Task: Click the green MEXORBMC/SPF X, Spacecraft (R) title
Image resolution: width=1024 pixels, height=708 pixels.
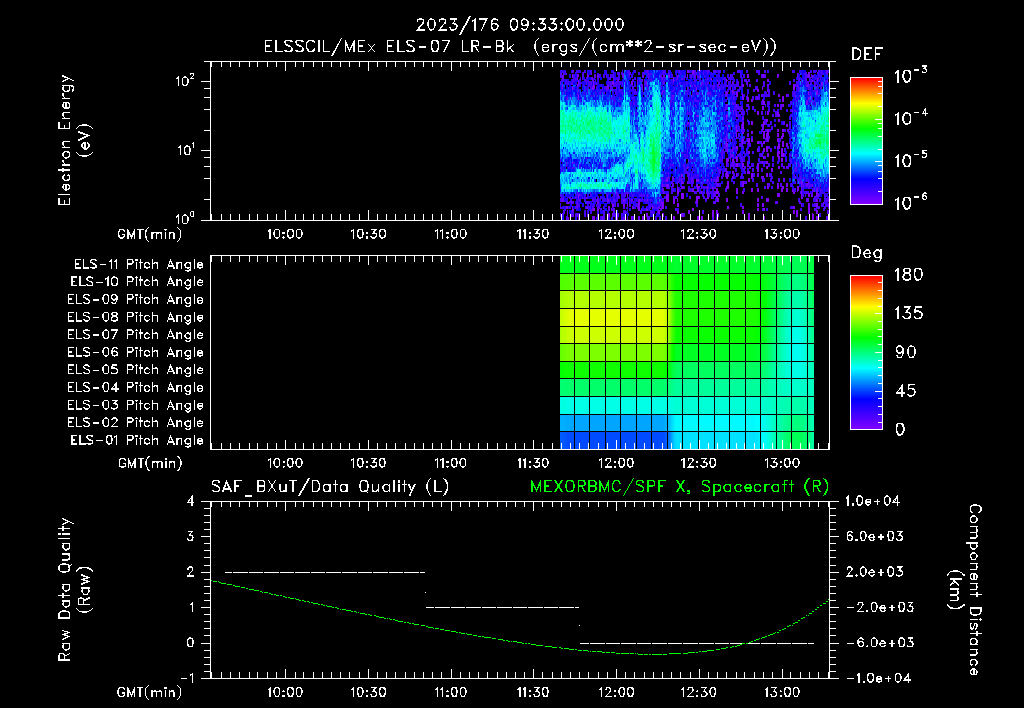Action: click(x=679, y=487)
